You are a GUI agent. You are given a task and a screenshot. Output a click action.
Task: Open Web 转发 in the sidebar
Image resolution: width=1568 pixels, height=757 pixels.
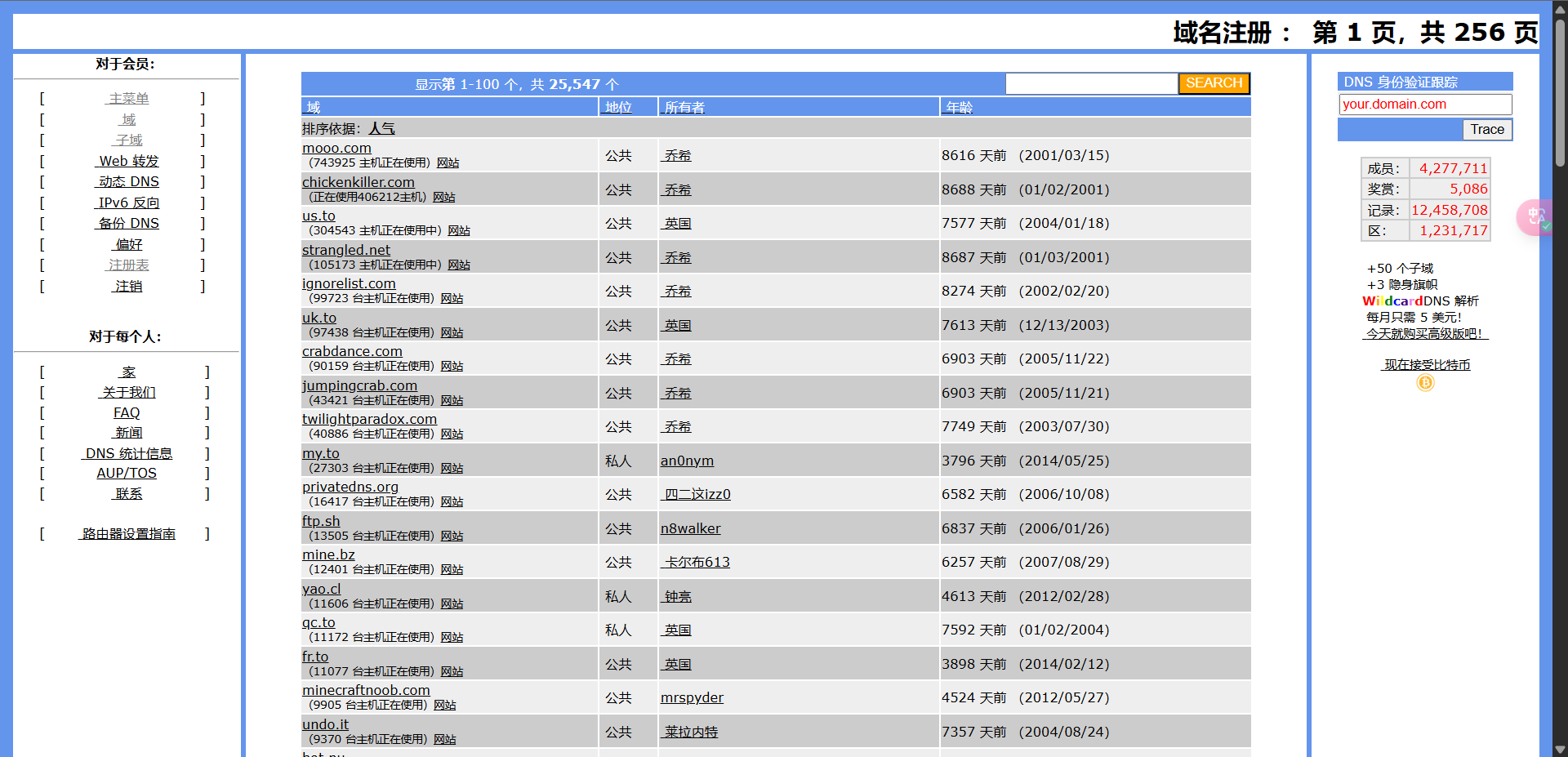click(128, 162)
